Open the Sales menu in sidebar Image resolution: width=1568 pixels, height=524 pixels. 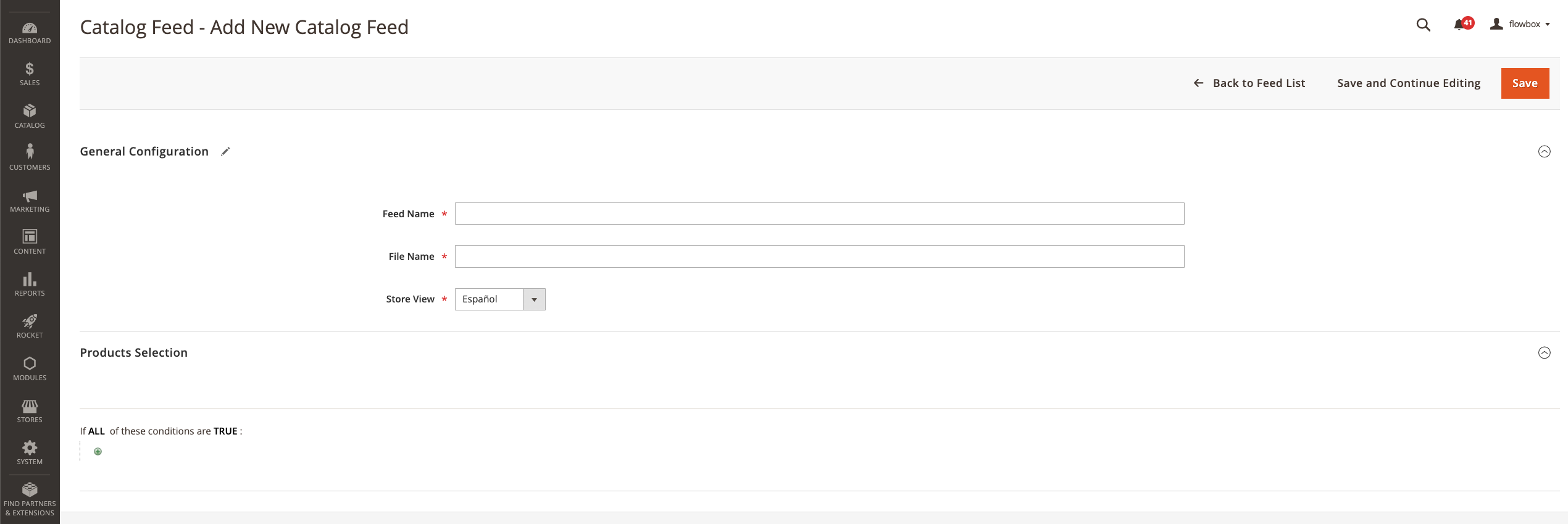(30, 74)
